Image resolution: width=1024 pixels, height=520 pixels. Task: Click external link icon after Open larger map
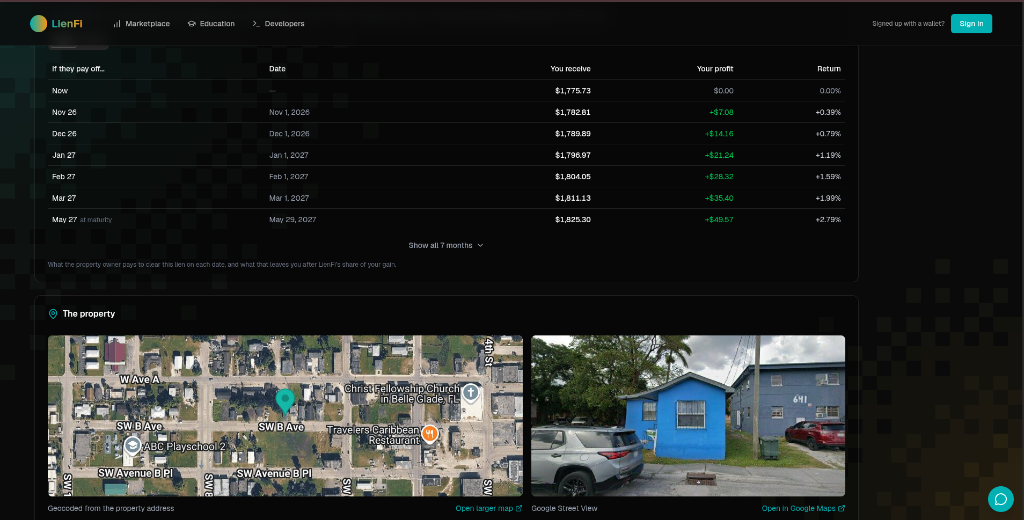coord(519,508)
